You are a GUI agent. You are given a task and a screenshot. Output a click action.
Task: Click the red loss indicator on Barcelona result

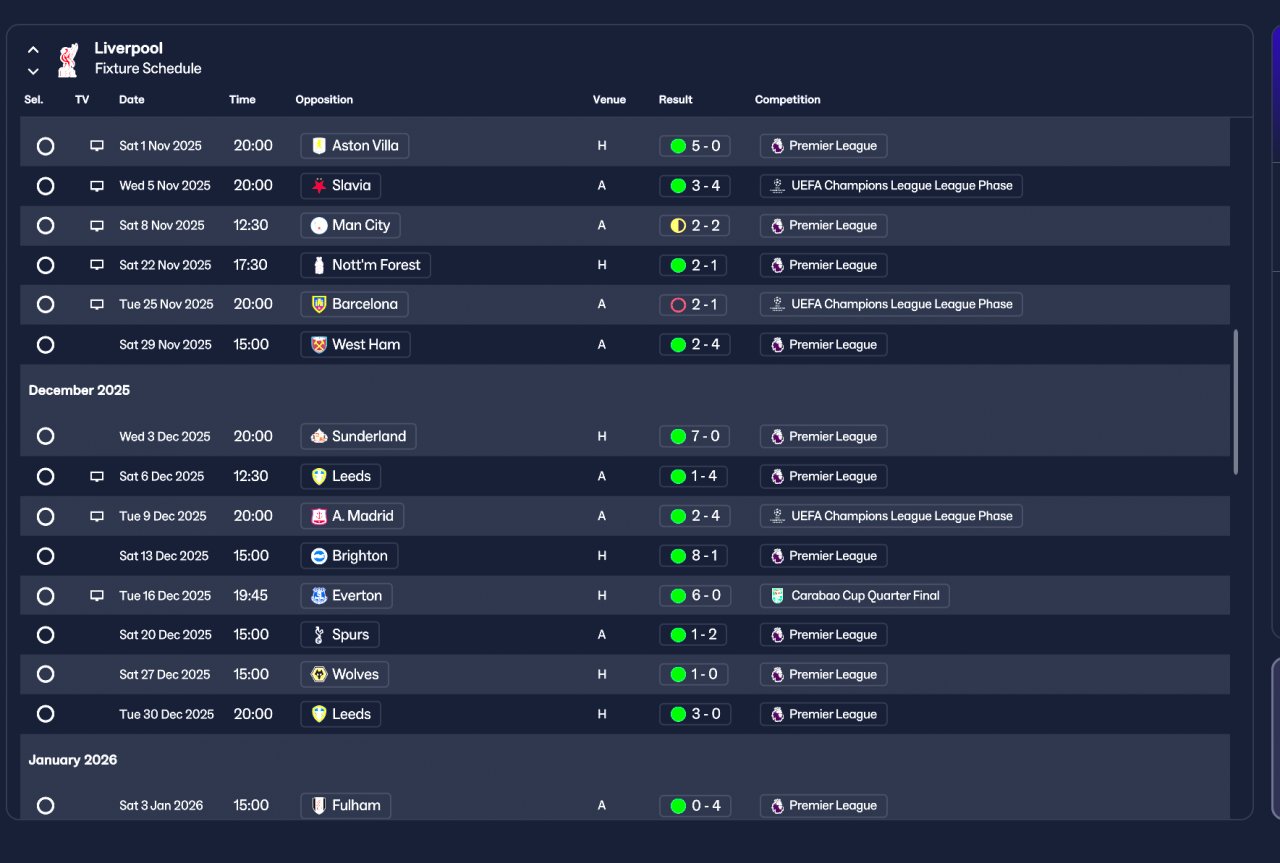coord(678,305)
